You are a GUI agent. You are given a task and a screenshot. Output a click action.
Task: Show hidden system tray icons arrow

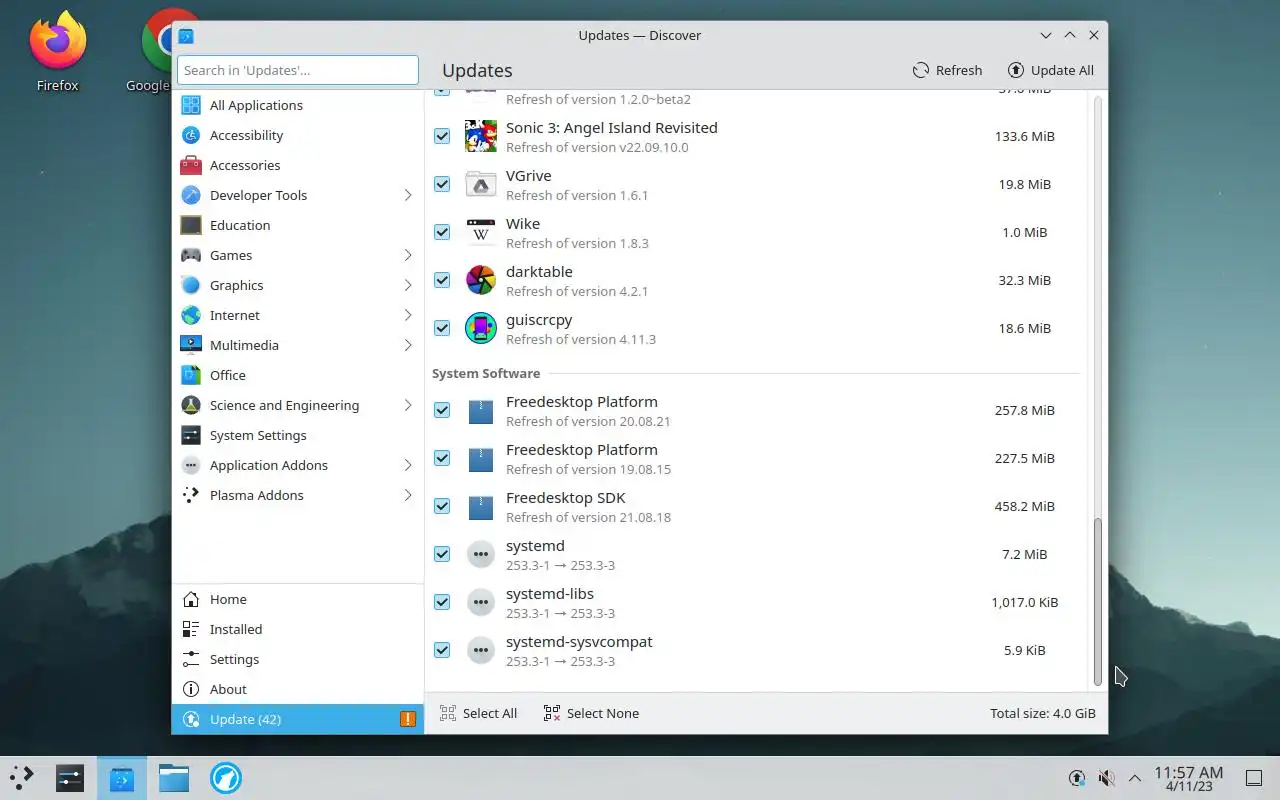point(1135,778)
